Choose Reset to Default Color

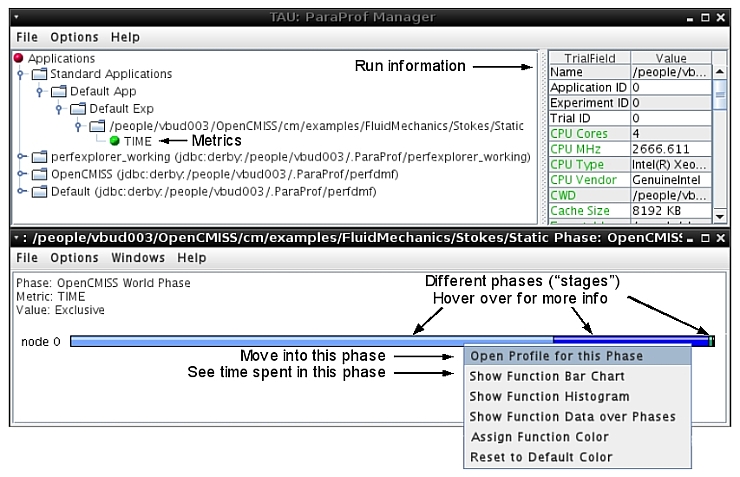point(578,457)
